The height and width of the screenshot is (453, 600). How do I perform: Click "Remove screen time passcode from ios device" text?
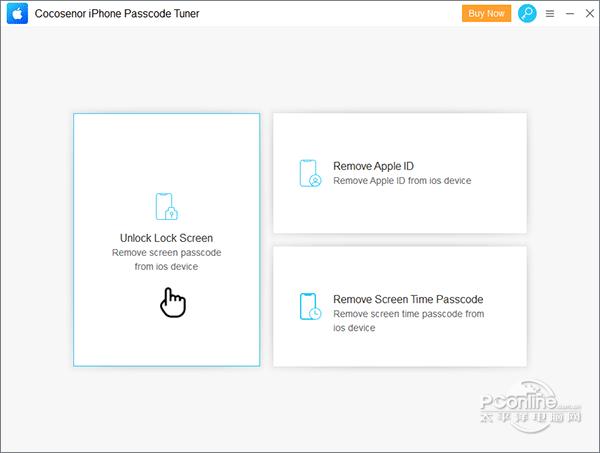(x=409, y=321)
